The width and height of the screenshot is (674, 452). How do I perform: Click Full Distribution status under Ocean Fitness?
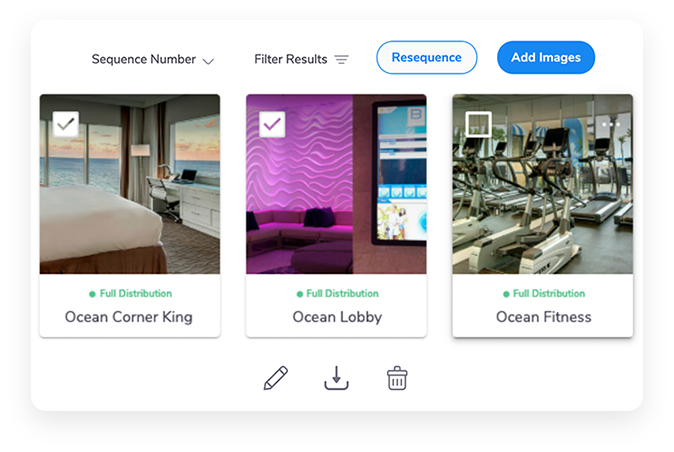[544, 293]
